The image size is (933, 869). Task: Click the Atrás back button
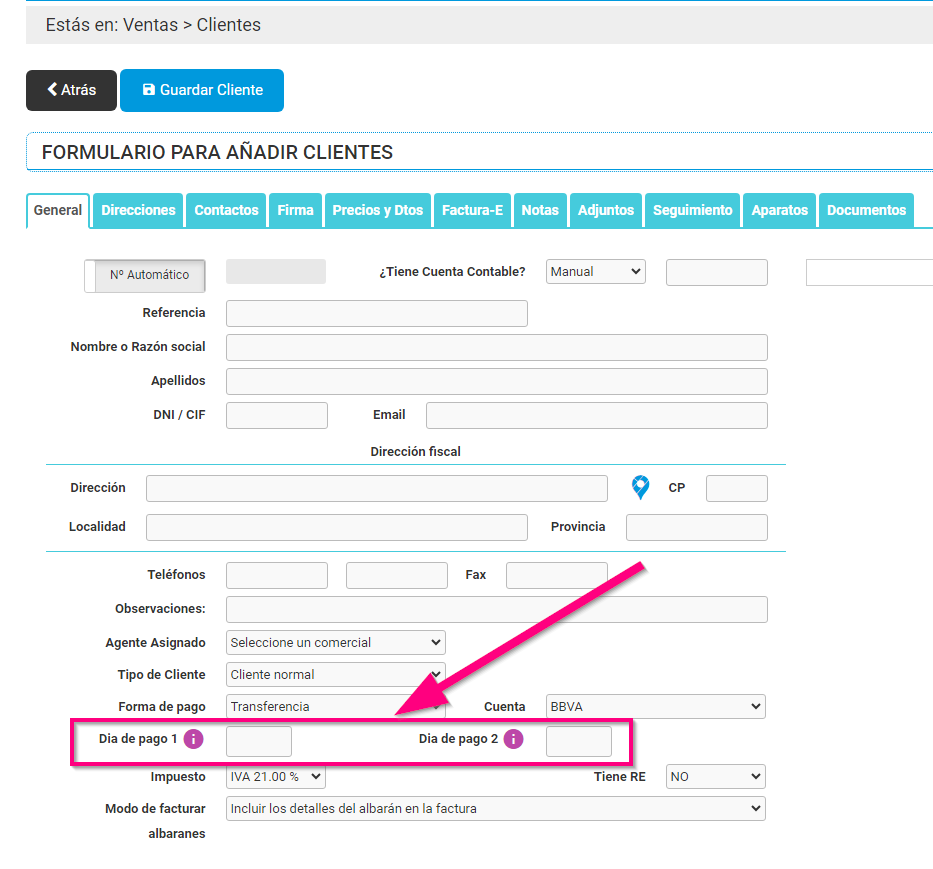click(x=71, y=90)
